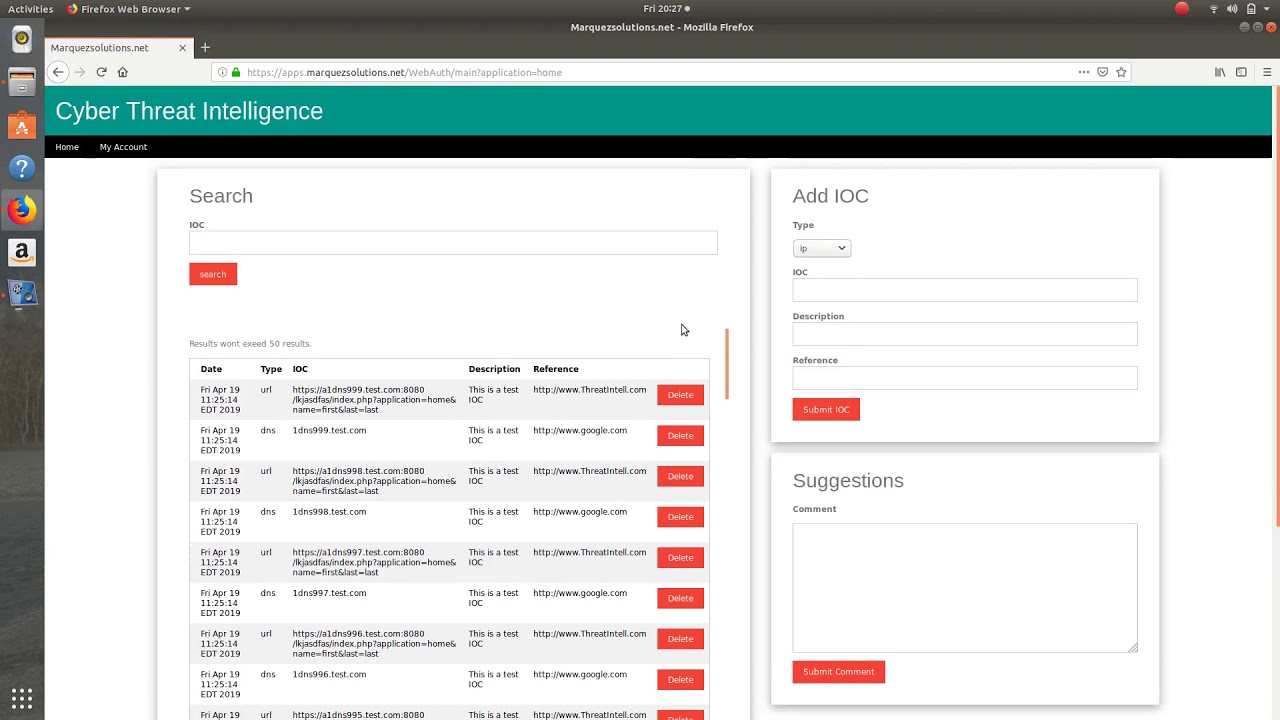The width and height of the screenshot is (1280, 720).
Task: Open the page actions three-dot menu
Action: pyautogui.click(x=1083, y=72)
